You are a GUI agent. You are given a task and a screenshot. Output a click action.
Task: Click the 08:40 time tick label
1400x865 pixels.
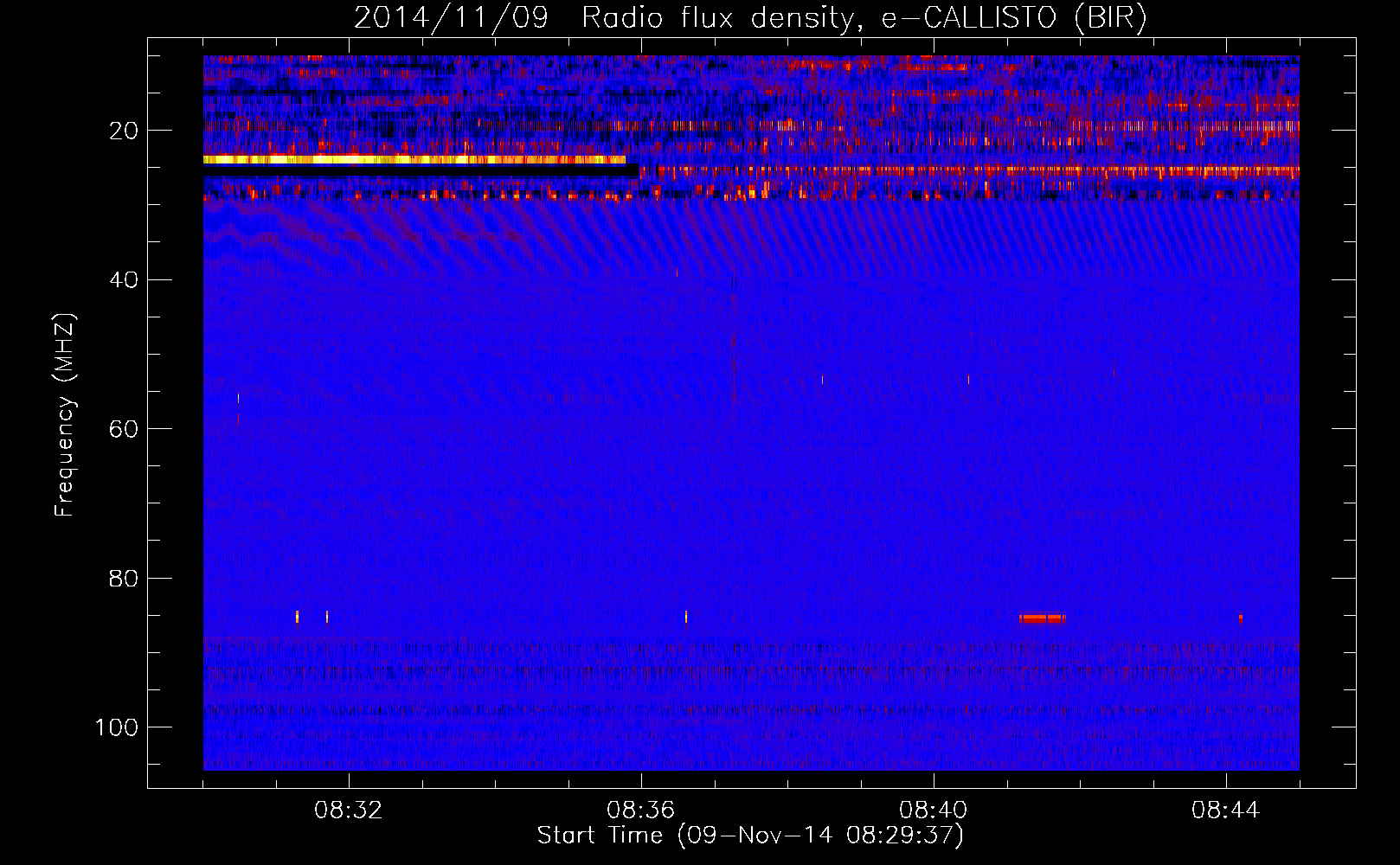934,811
